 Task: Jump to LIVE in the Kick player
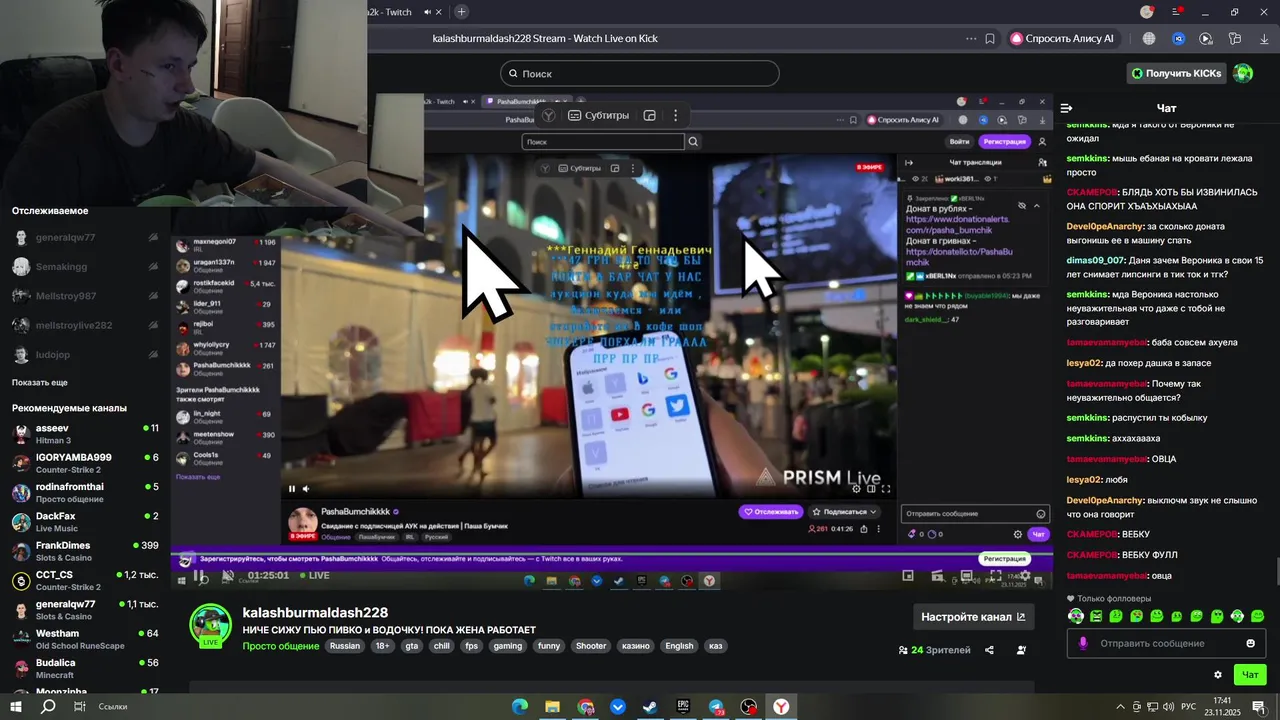pyautogui.click(x=314, y=576)
